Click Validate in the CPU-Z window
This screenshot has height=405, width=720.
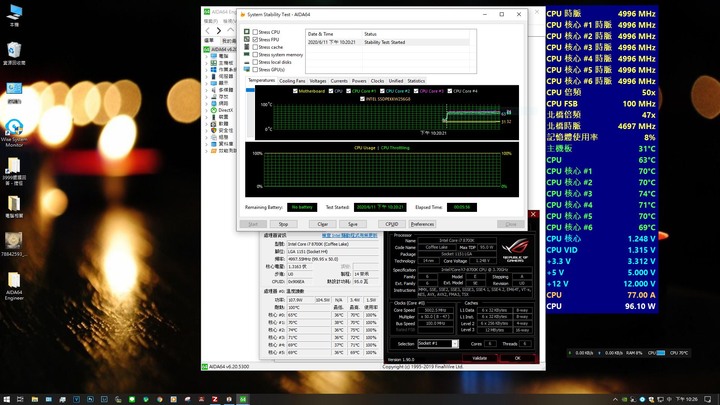[479, 358]
